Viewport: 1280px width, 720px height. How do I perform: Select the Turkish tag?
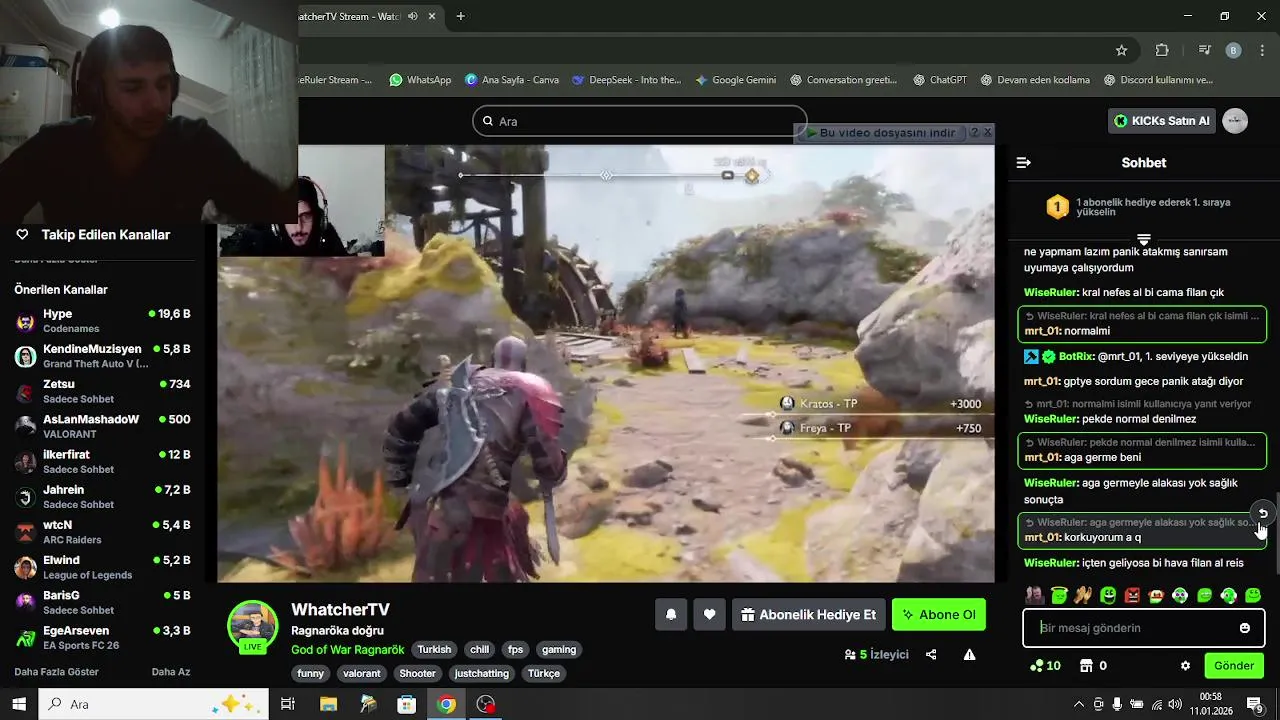click(x=434, y=649)
